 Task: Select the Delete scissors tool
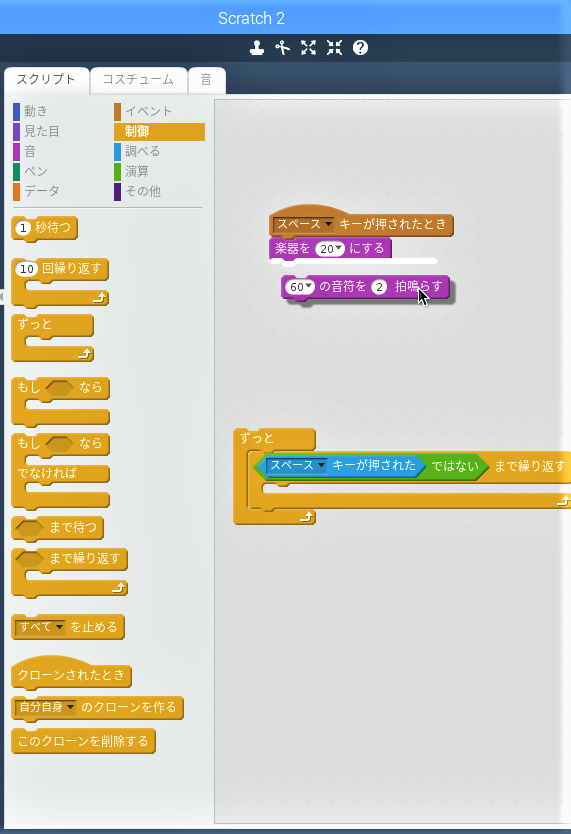[282, 48]
